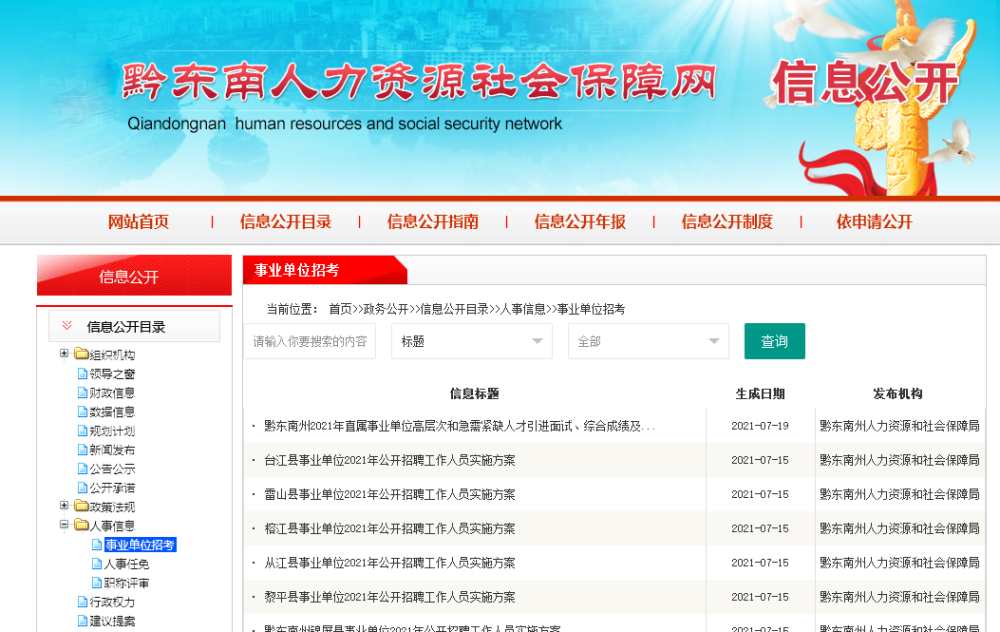This screenshot has height=632, width=1000.
Task: Select 新闻发布 in the directory tree
Action: 112,450
